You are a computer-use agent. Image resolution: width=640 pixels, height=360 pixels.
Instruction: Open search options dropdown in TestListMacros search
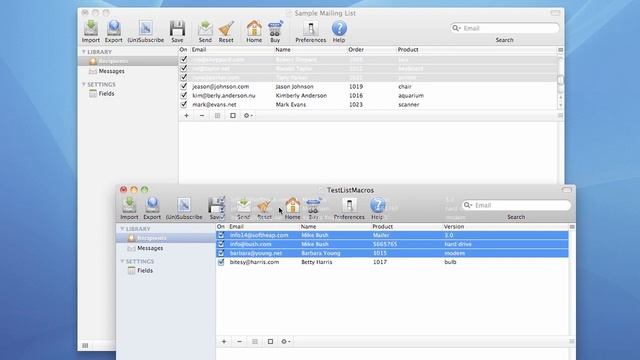click(468, 205)
